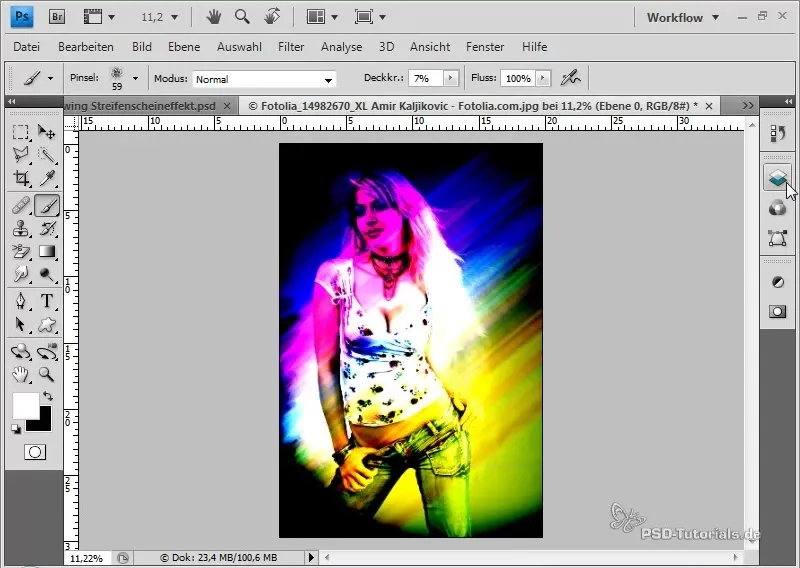Screen dimensions: 800x568
Task: Select the Custom Shape tool
Action: tap(47, 325)
